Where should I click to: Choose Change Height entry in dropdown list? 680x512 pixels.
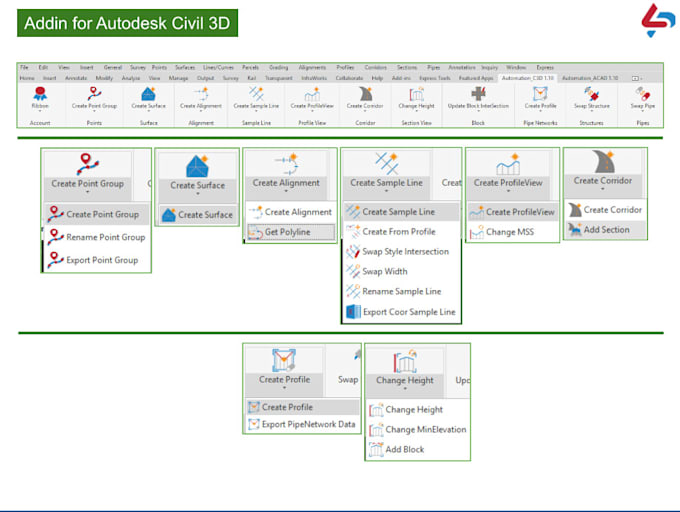[418, 409]
